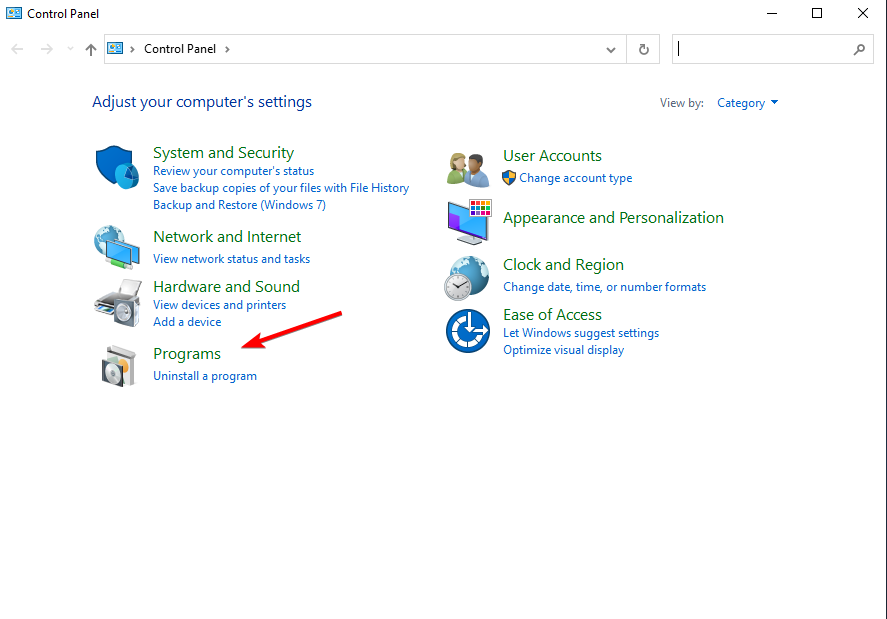Open recent locations dropdown arrow
Viewport: 887px width, 619px height.
(70, 49)
